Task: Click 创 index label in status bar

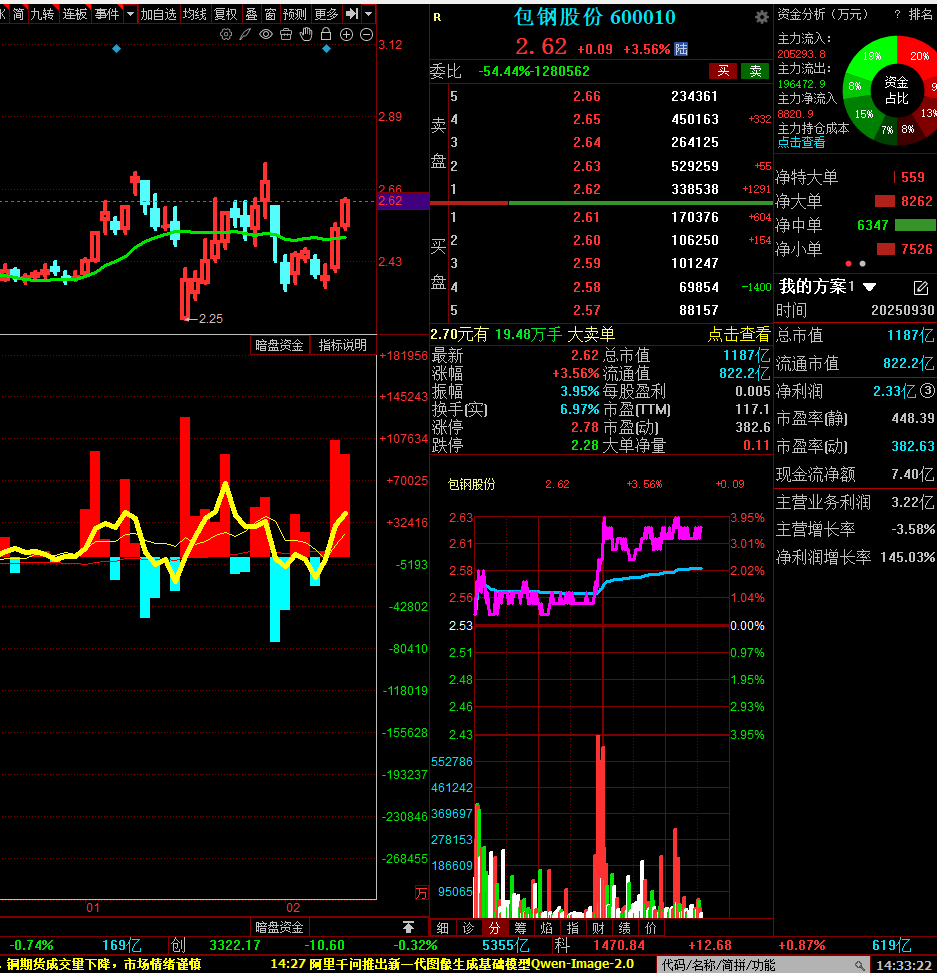Action: [179, 945]
